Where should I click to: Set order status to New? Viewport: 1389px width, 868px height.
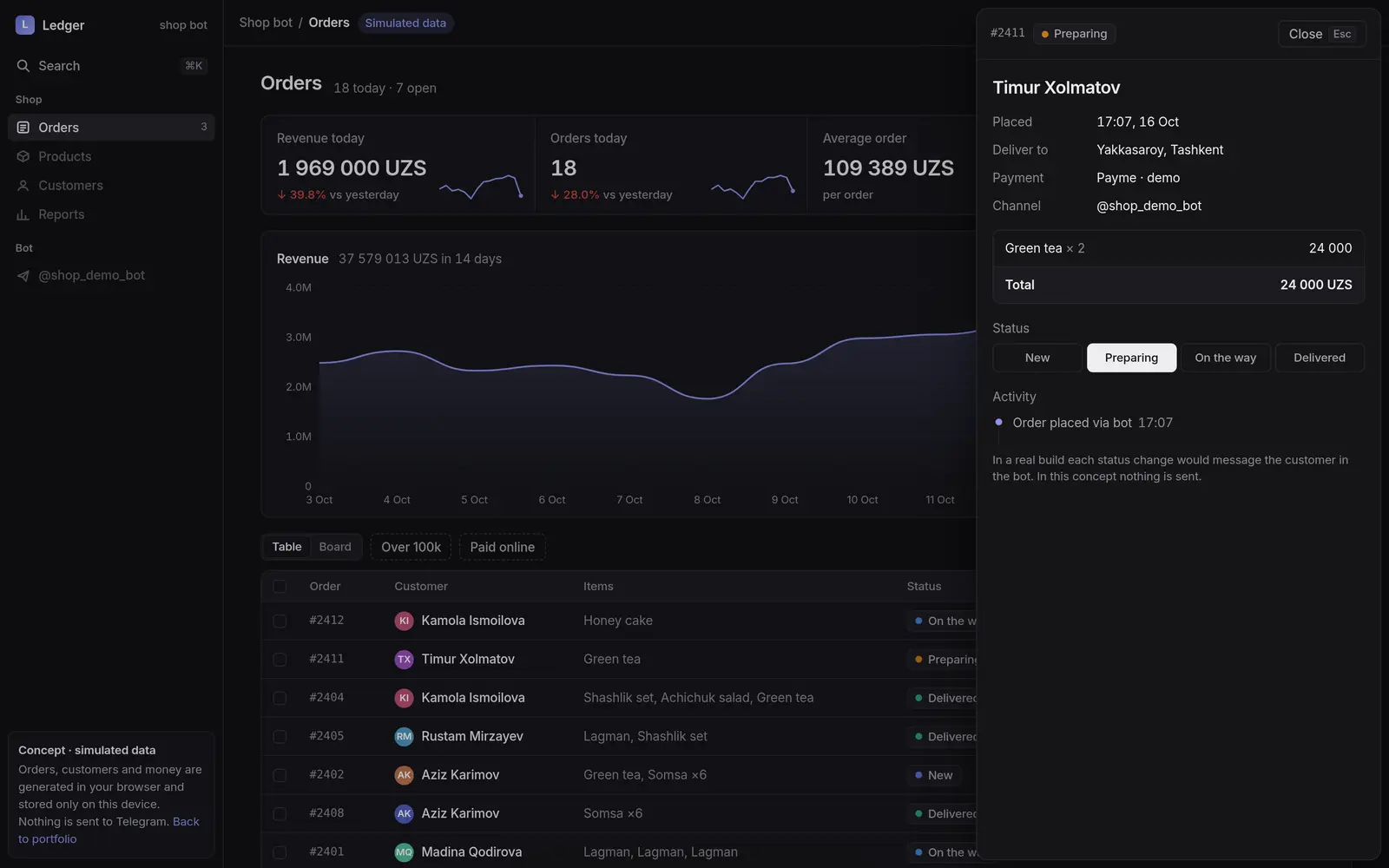point(1037,358)
